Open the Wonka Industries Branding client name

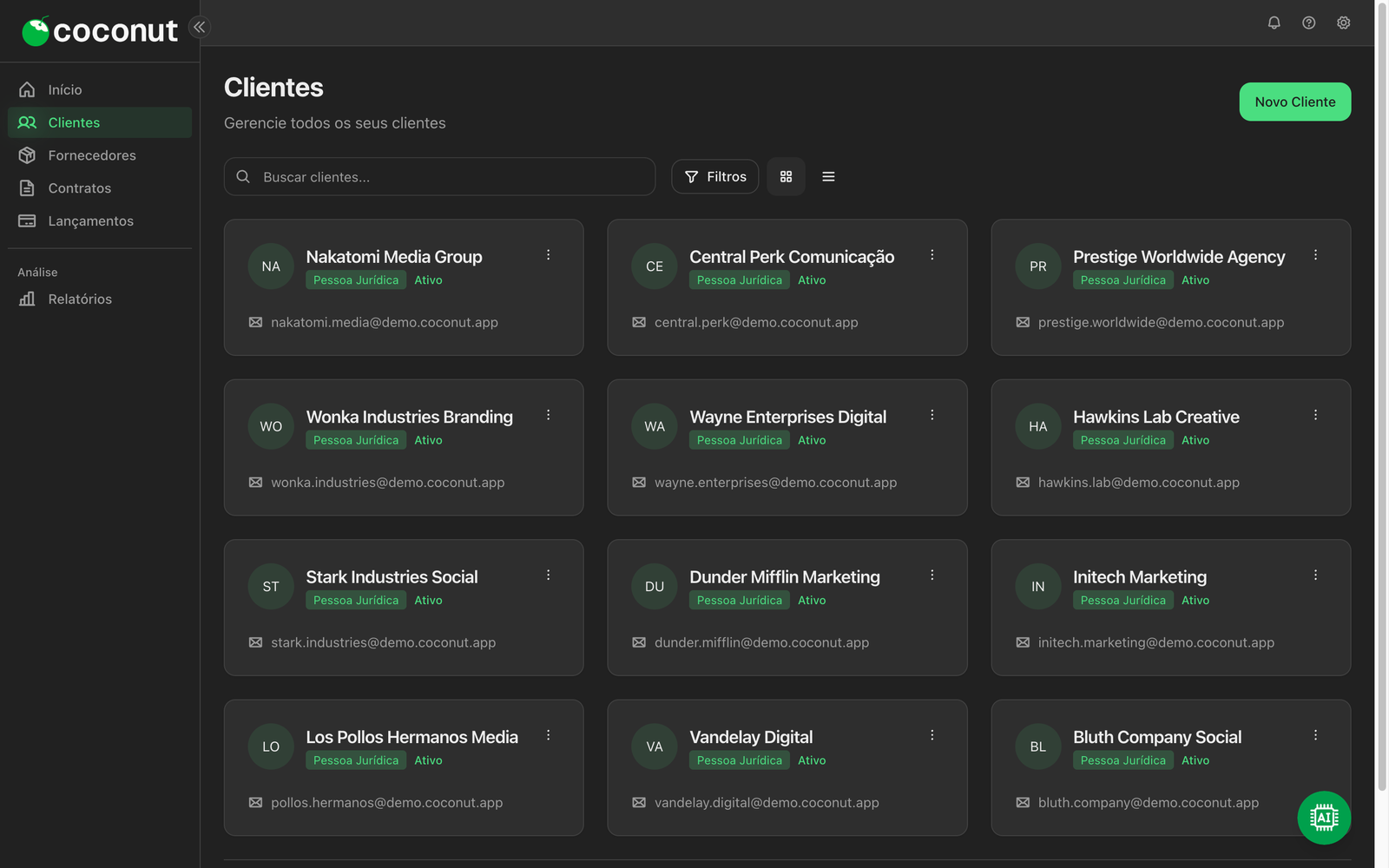[410, 417]
